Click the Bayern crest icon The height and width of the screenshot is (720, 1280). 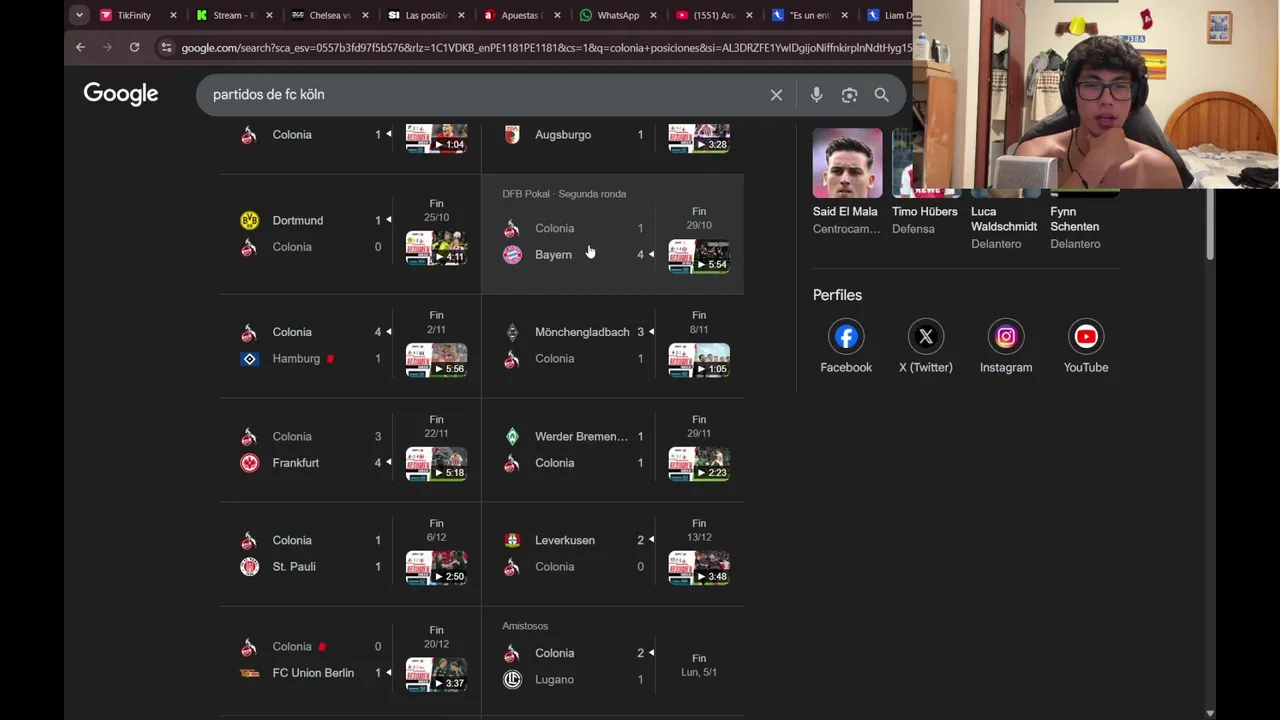coord(512,255)
